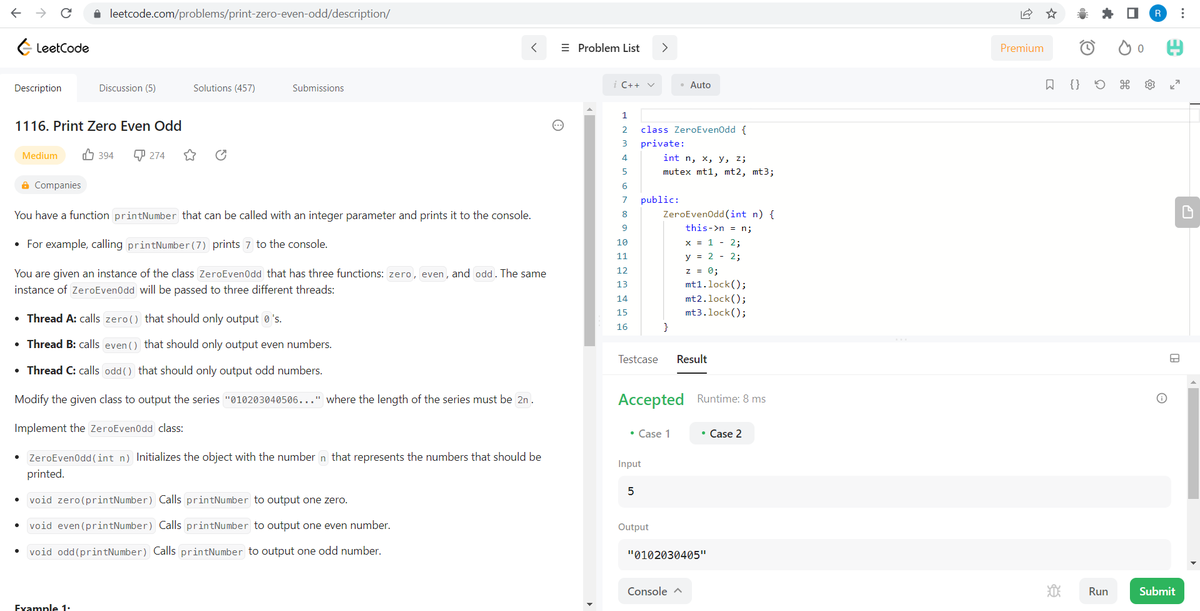This screenshot has width=1200, height=611.
Task: Open the green profile avatar
Action: point(1174,48)
